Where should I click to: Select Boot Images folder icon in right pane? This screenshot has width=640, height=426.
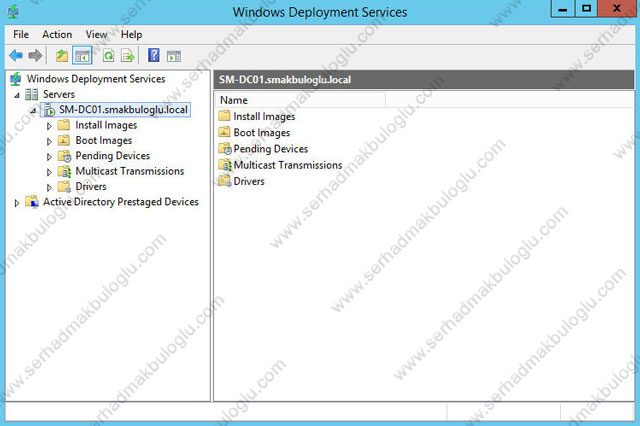click(x=224, y=132)
